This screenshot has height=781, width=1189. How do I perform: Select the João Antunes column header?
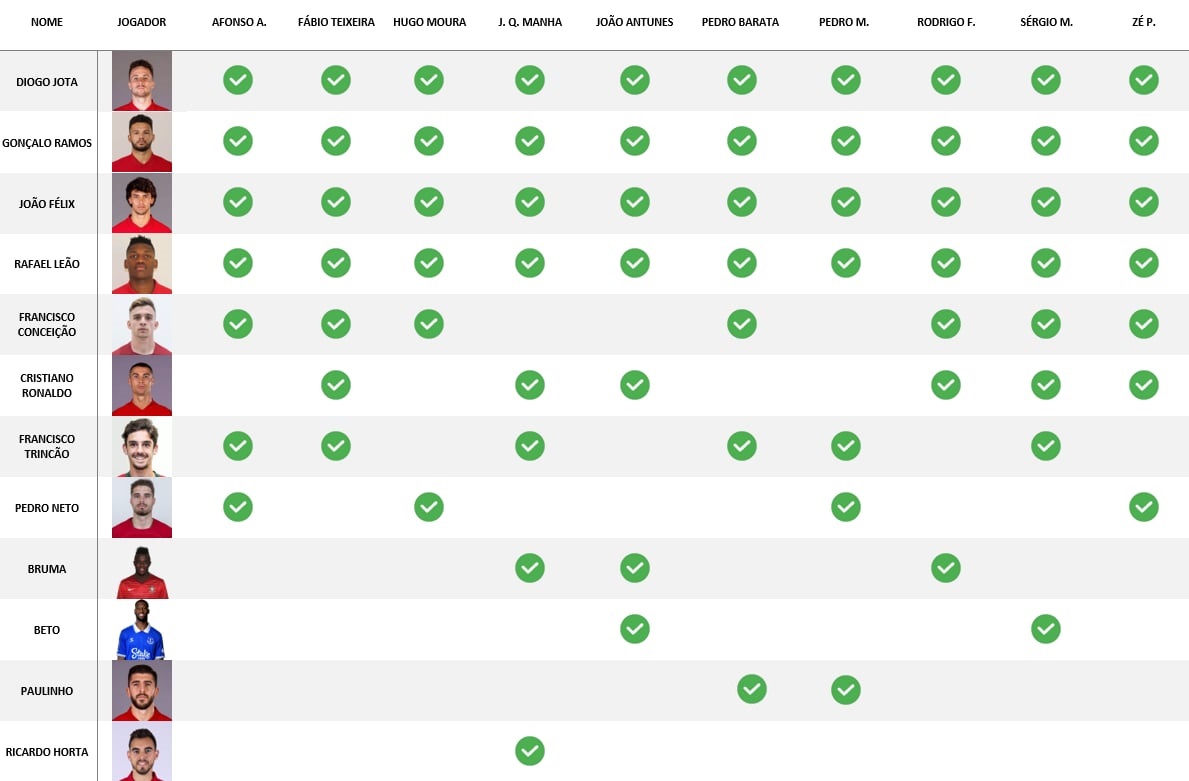pyautogui.click(x=634, y=22)
